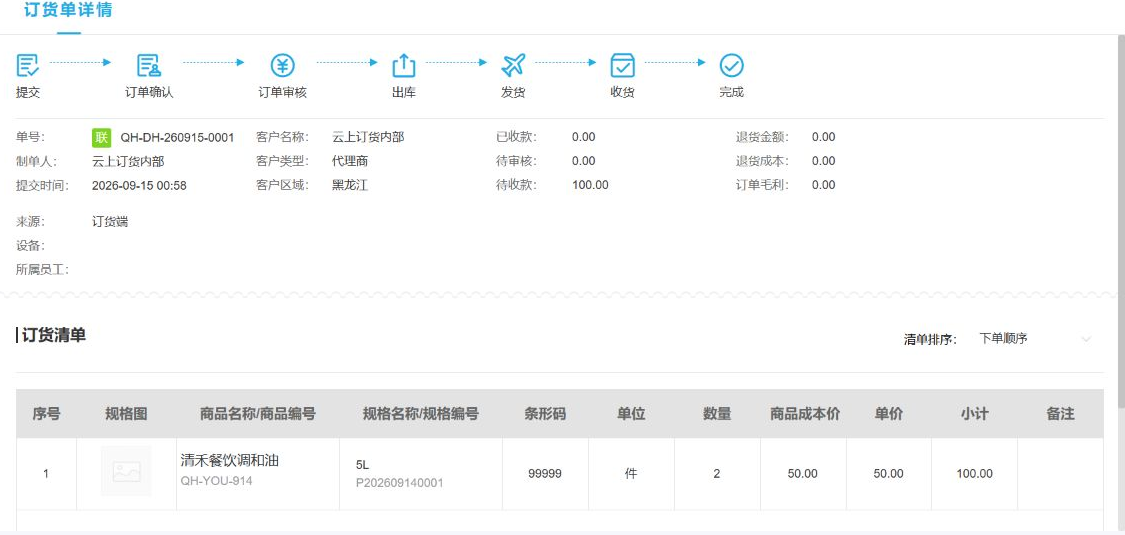Click submit time 2026-09-15 00:58
Image resolution: width=1125 pixels, height=535 pixels.
(139, 186)
